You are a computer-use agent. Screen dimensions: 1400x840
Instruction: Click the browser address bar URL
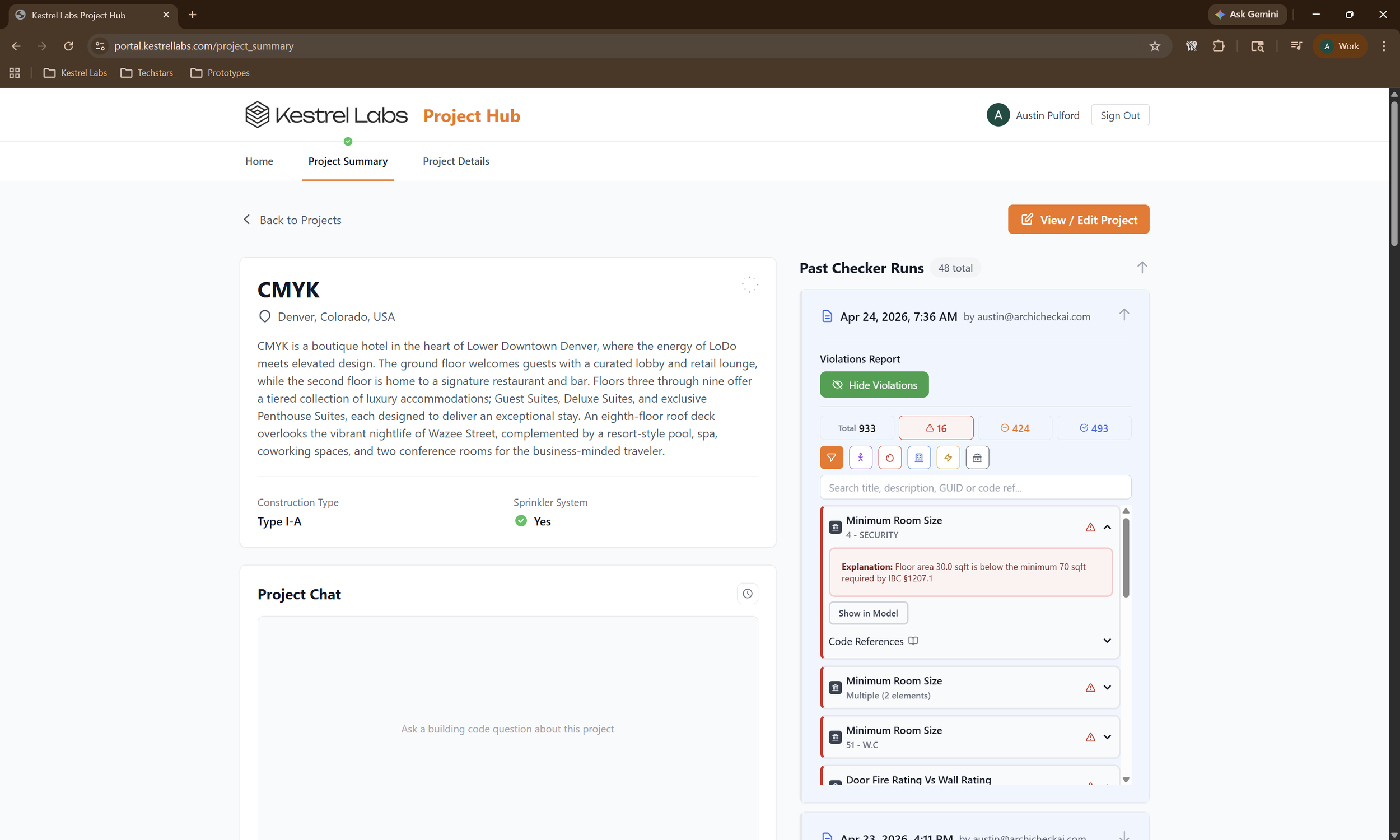pos(204,46)
